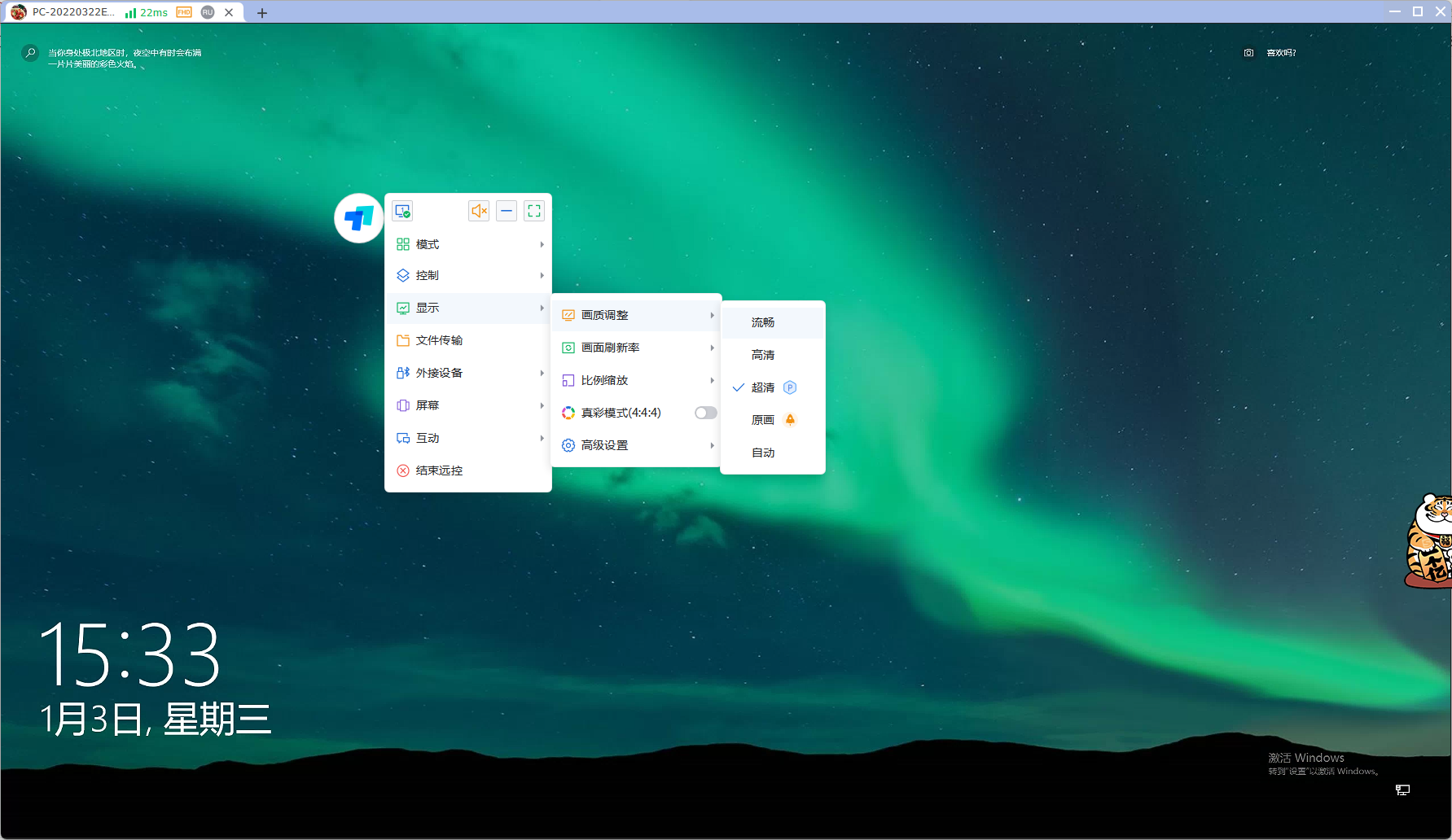Screen dimensions: 1452x840
Task: Select the checked 超清 quality option
Action: (773, 387)
